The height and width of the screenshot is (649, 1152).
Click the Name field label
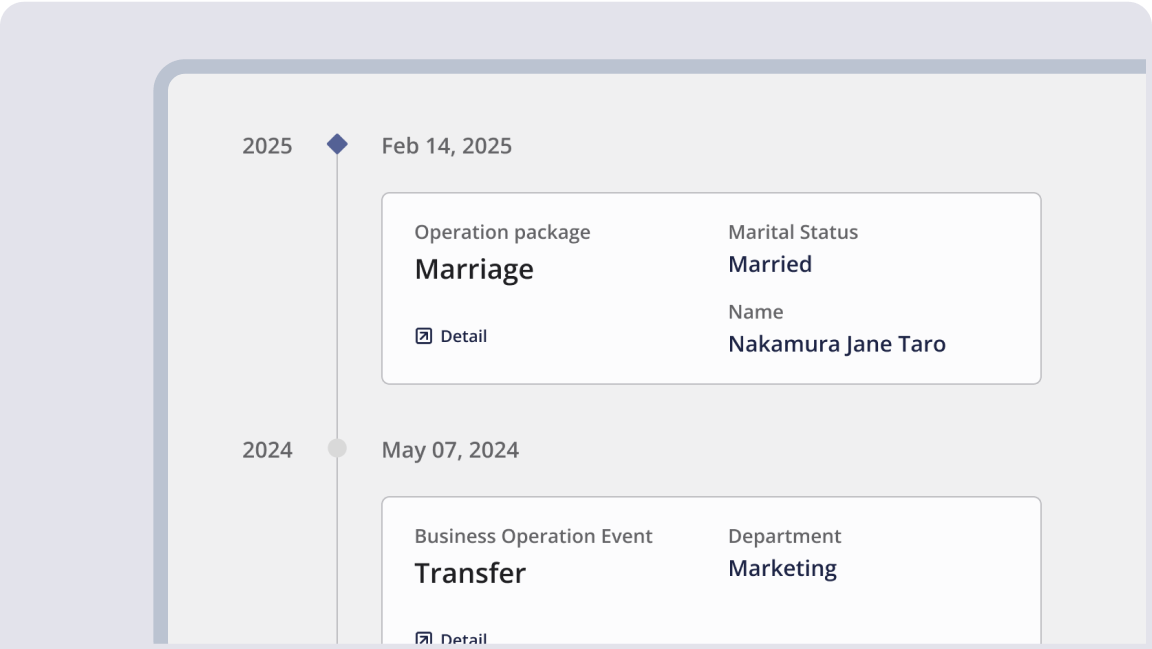[755, 312]
